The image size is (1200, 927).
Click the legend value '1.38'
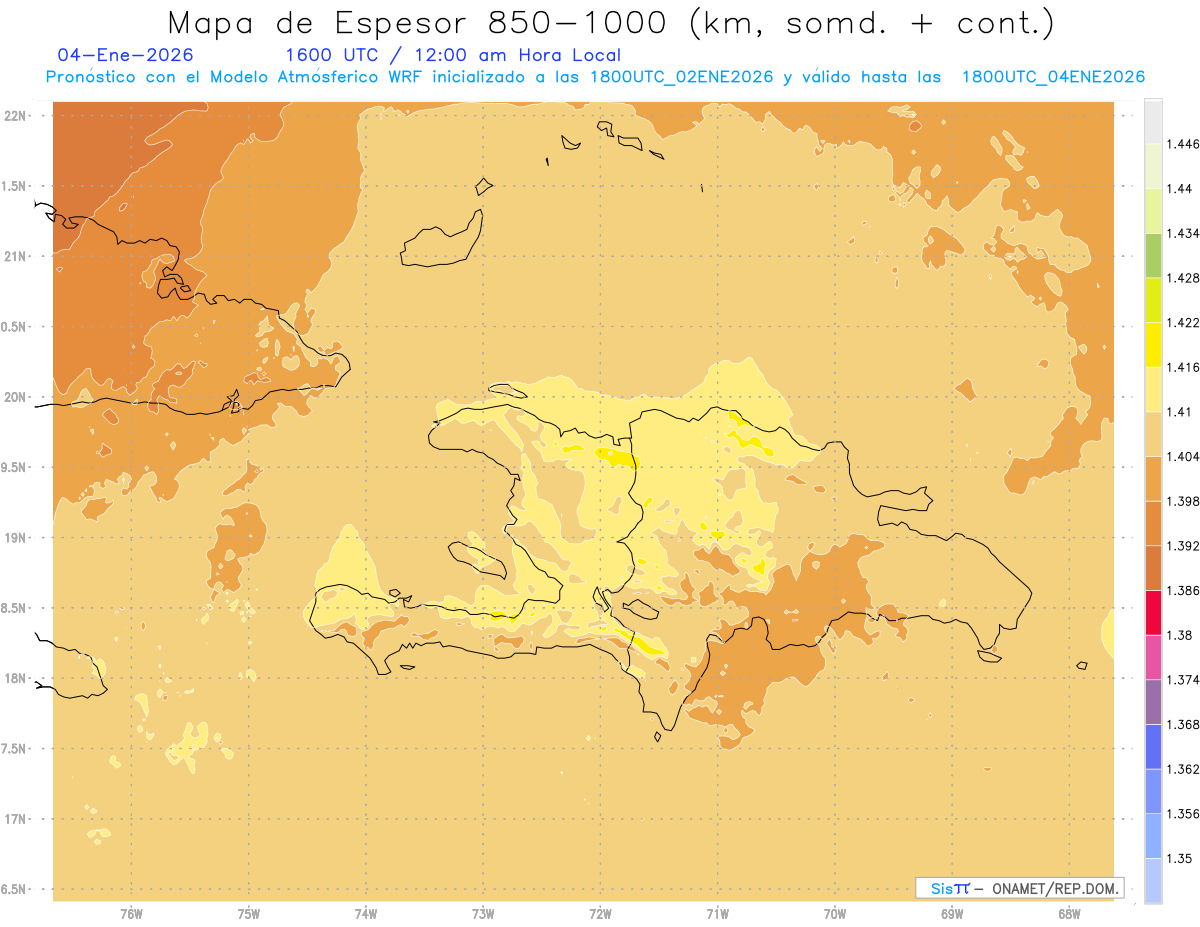(x=1180, y=635)
